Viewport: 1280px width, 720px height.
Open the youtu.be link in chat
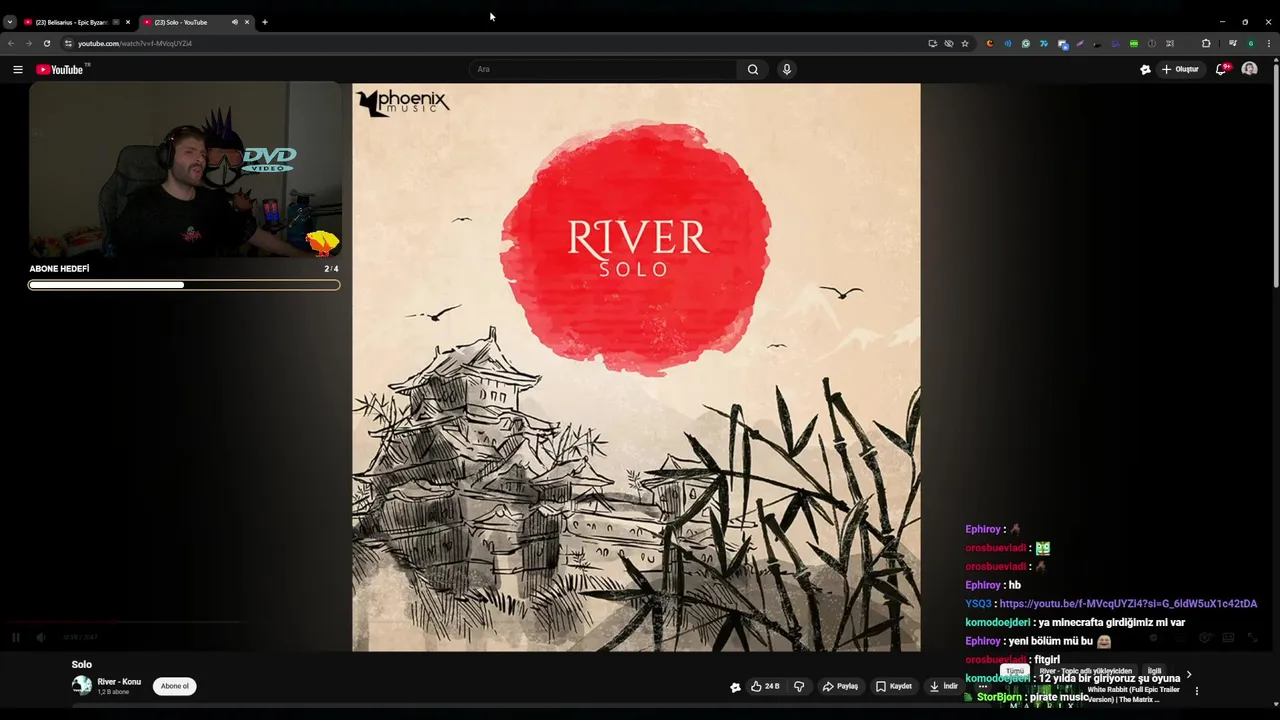coord(1128,604)
